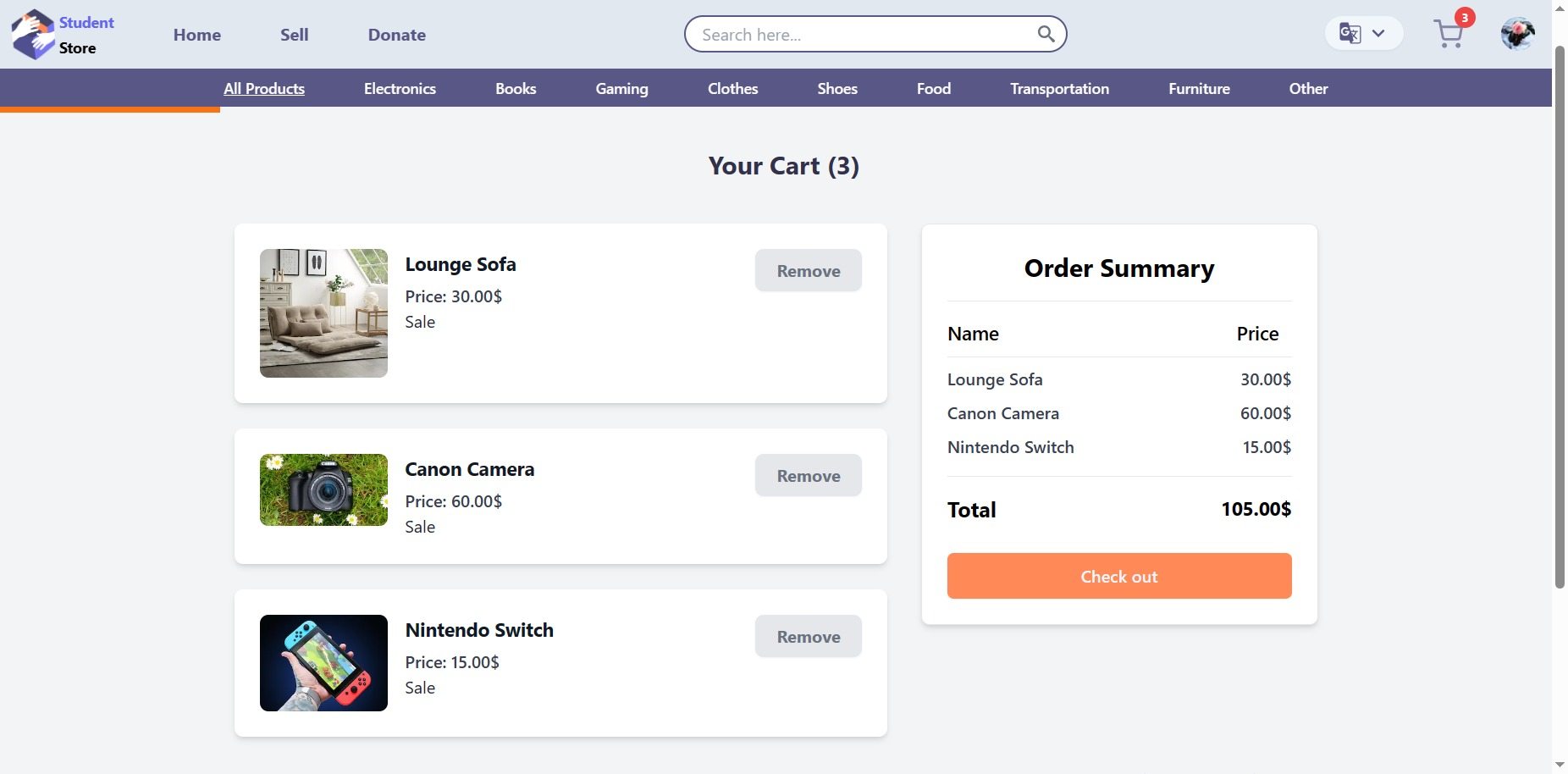Viewport: 1568px width, 774px height.
Task: Browse the Furniture category
Action: (1199, 88)
